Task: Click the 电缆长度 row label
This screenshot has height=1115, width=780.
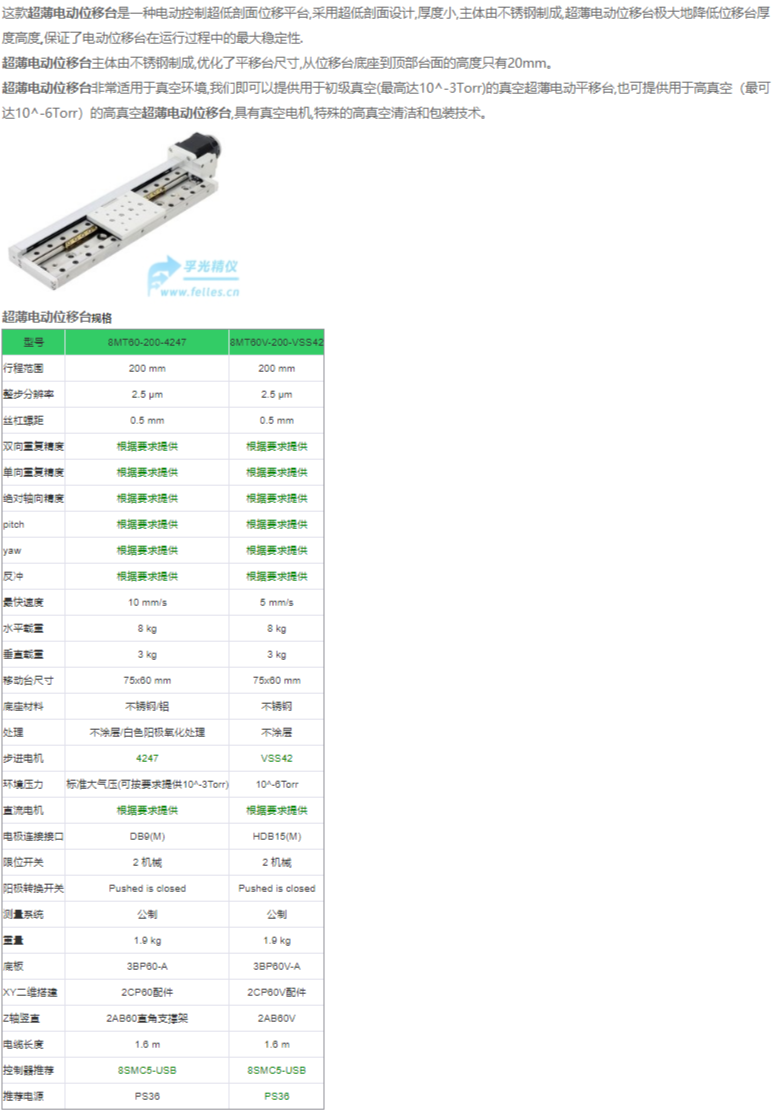Action: coord(23,1045)
